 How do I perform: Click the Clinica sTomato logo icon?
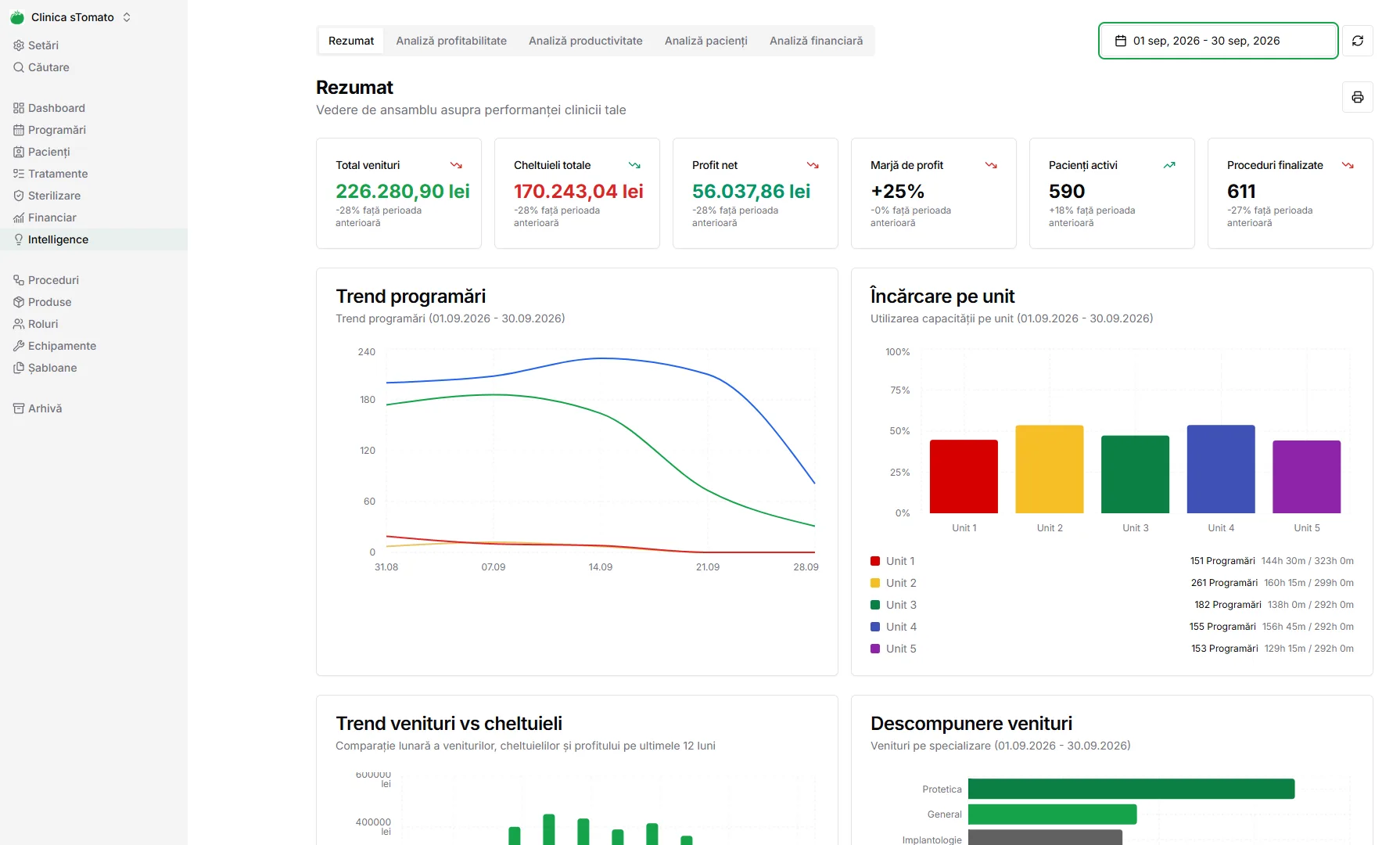click(x=17, y=17)
